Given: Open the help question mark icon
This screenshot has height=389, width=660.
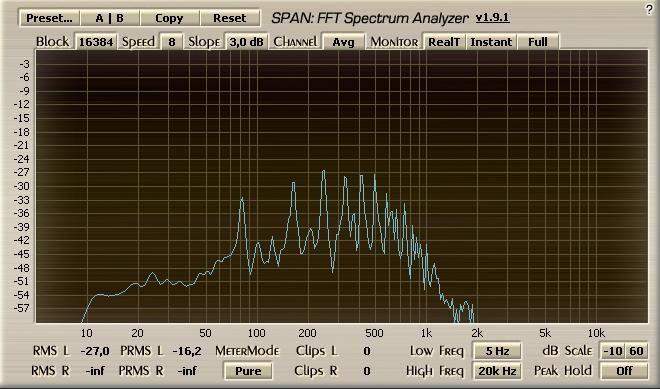Looking at the screenshot, I should click(649, 9).
